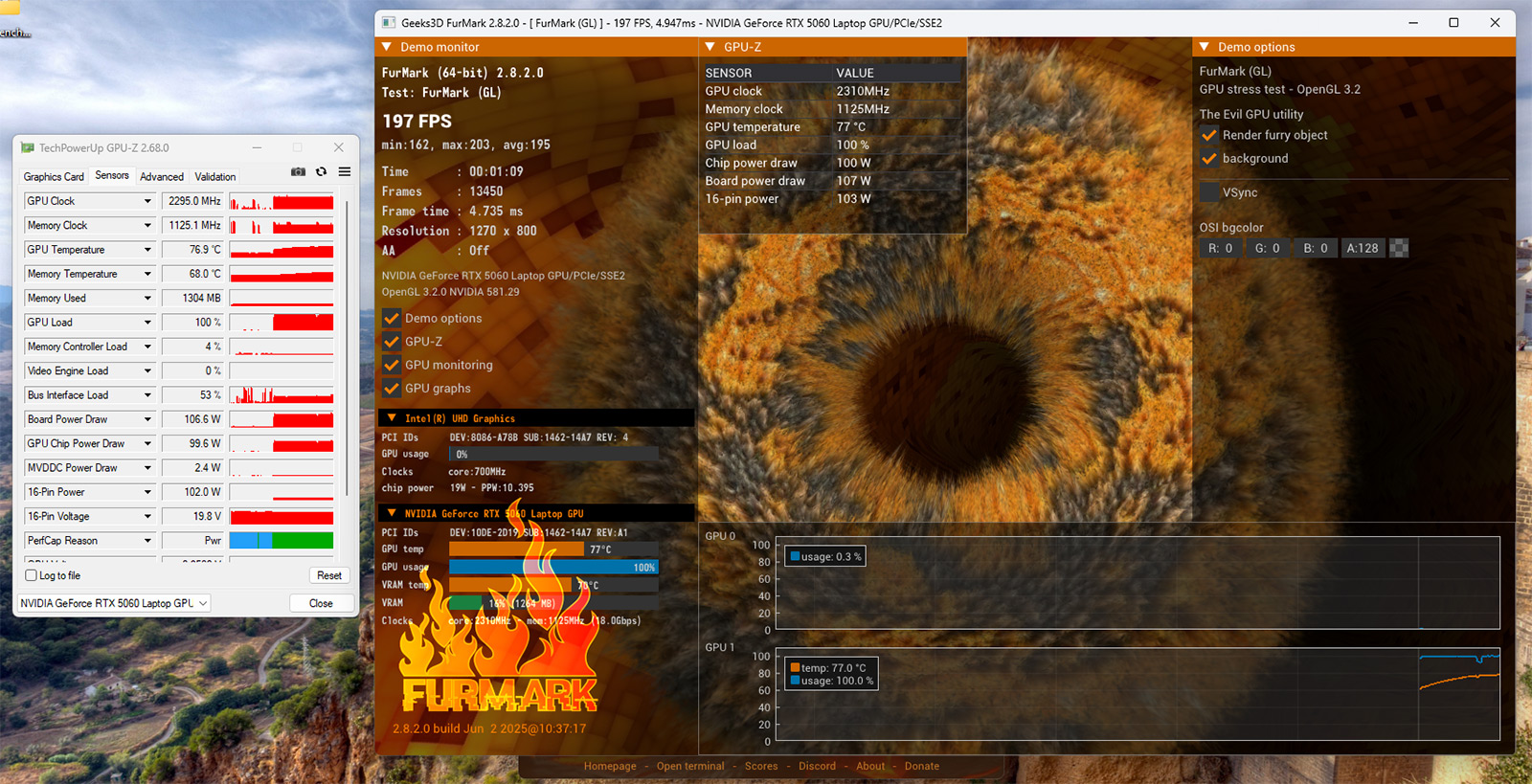Open the GPU Temperature sensor dropdown
Screen dimensions: 1532x784
click(147, 250)
